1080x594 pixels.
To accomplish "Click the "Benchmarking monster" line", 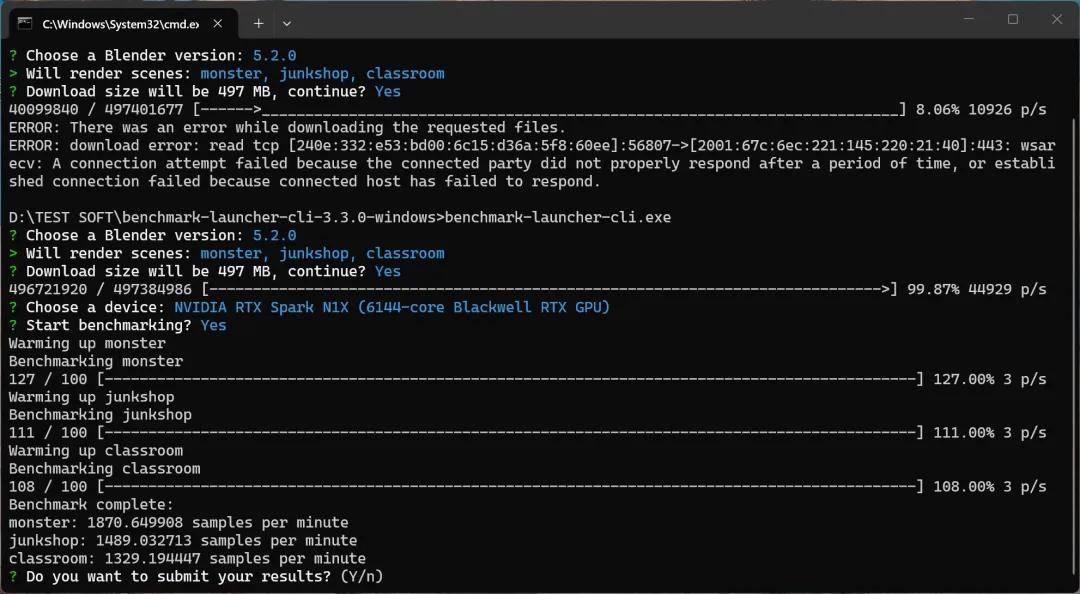I will [x=96, y=361].
